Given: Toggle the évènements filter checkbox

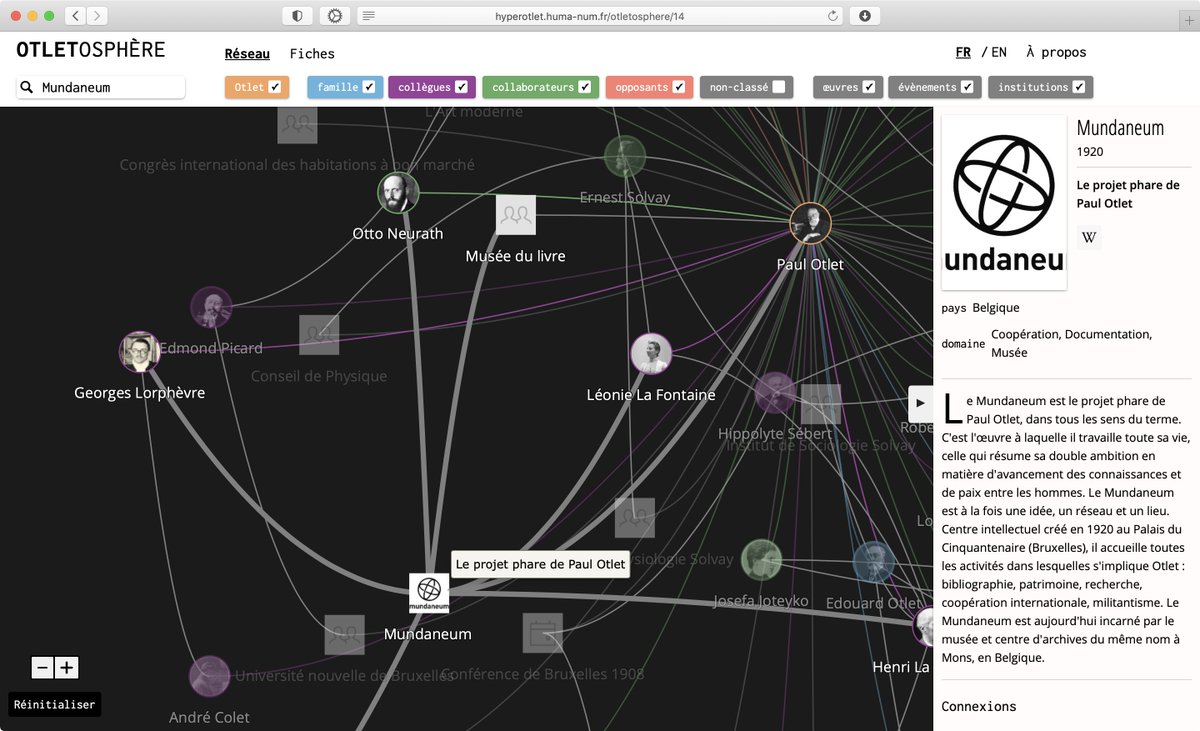Looking at the screenshot, I should pos(967,87).
